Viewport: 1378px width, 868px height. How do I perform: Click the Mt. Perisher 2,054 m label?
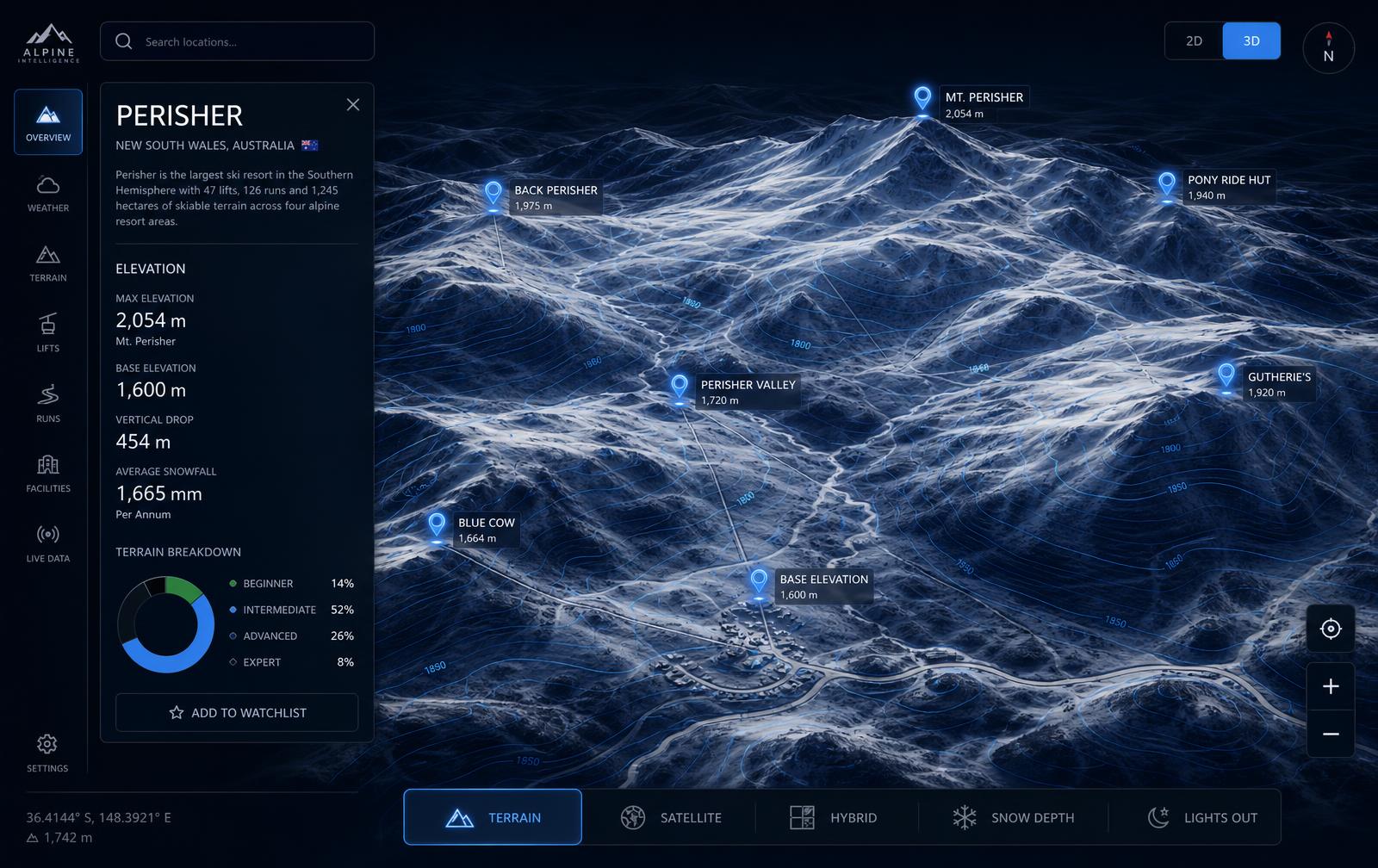point(984,104)
